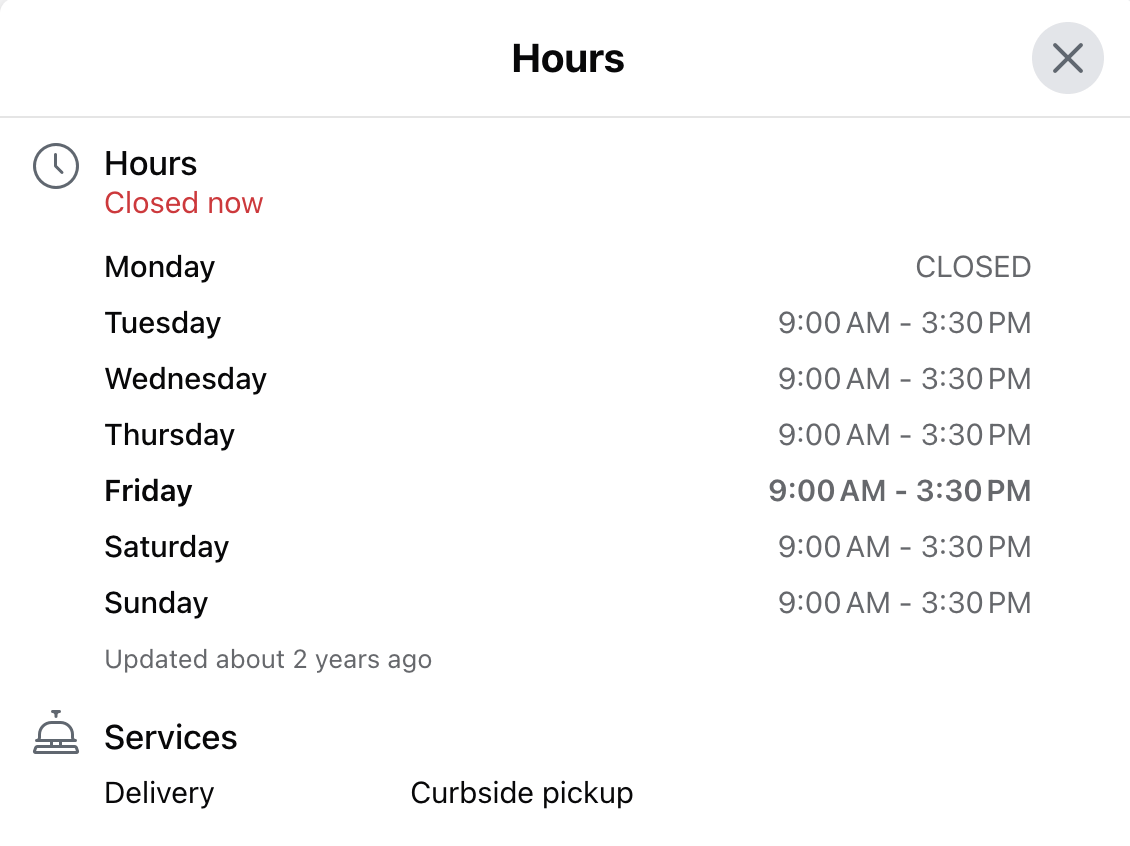Screen dimensions: 1130x846
Task: Click the Monday row label
Action: click(x=160, y=267)
